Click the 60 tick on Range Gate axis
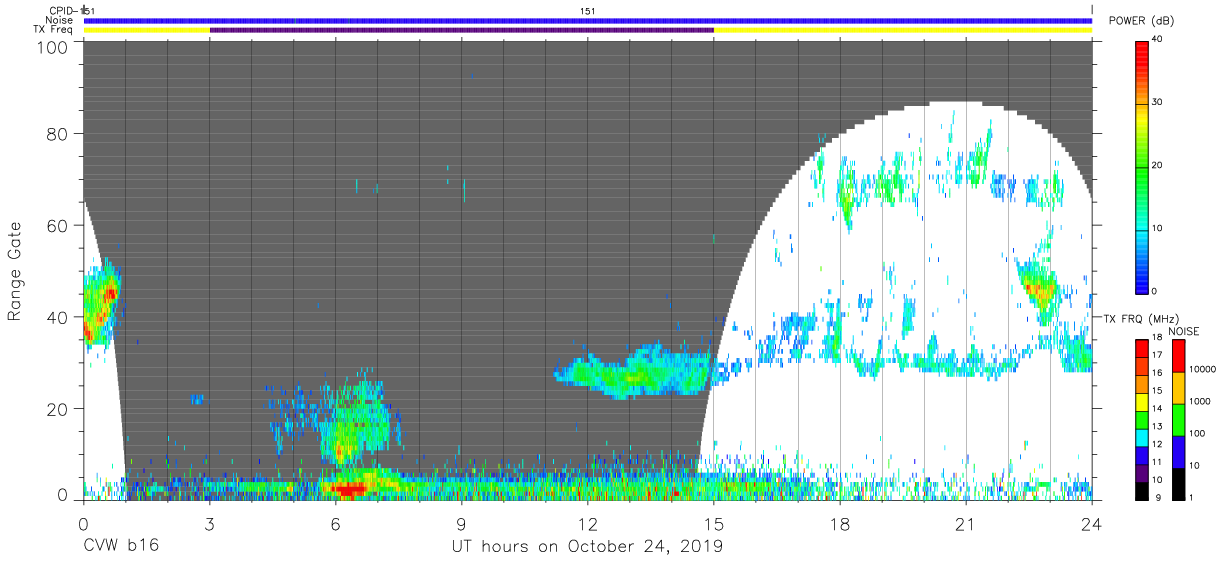Screen dimensions: 1228x567 click(56, 225)
